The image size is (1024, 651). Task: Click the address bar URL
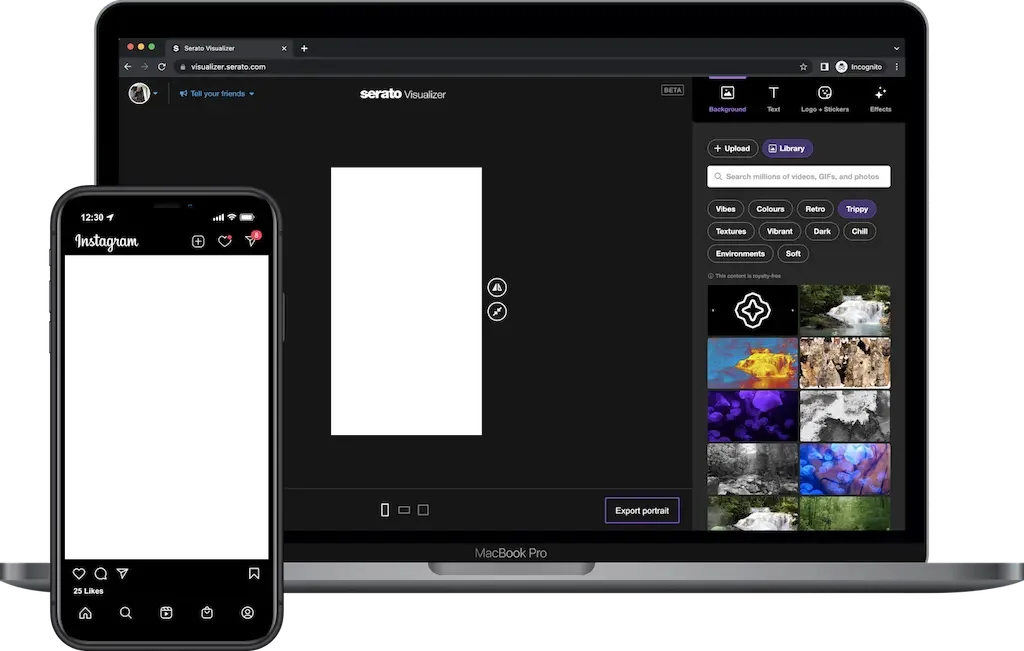pyautogui.click(x=228, y=67)
